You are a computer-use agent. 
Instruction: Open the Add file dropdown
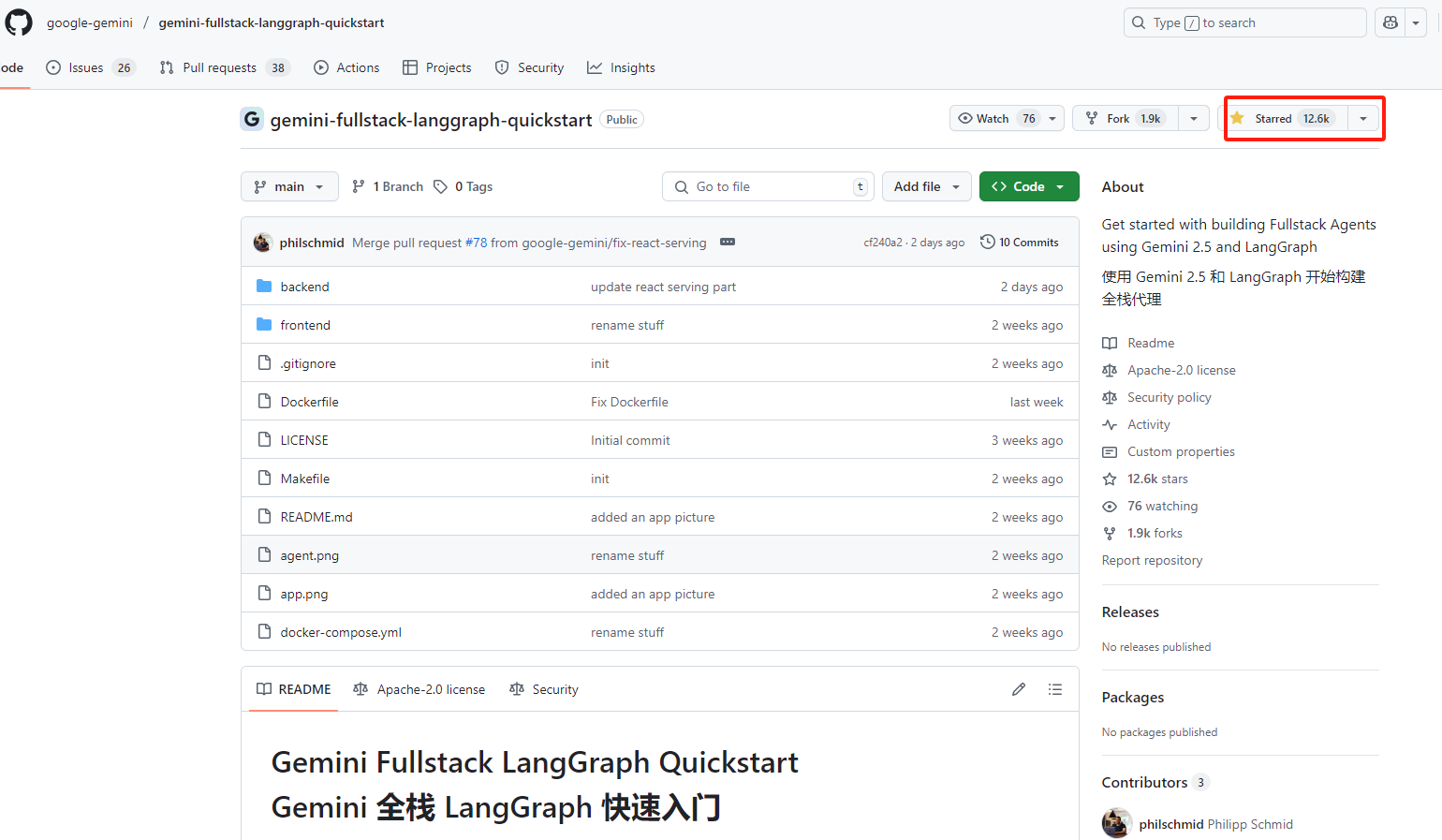(x=926, y=186)
